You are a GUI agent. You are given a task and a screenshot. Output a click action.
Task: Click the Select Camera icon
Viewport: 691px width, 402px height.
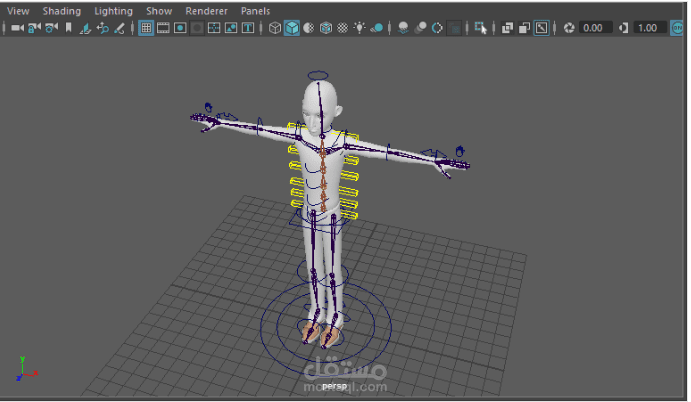pos(17,28)
